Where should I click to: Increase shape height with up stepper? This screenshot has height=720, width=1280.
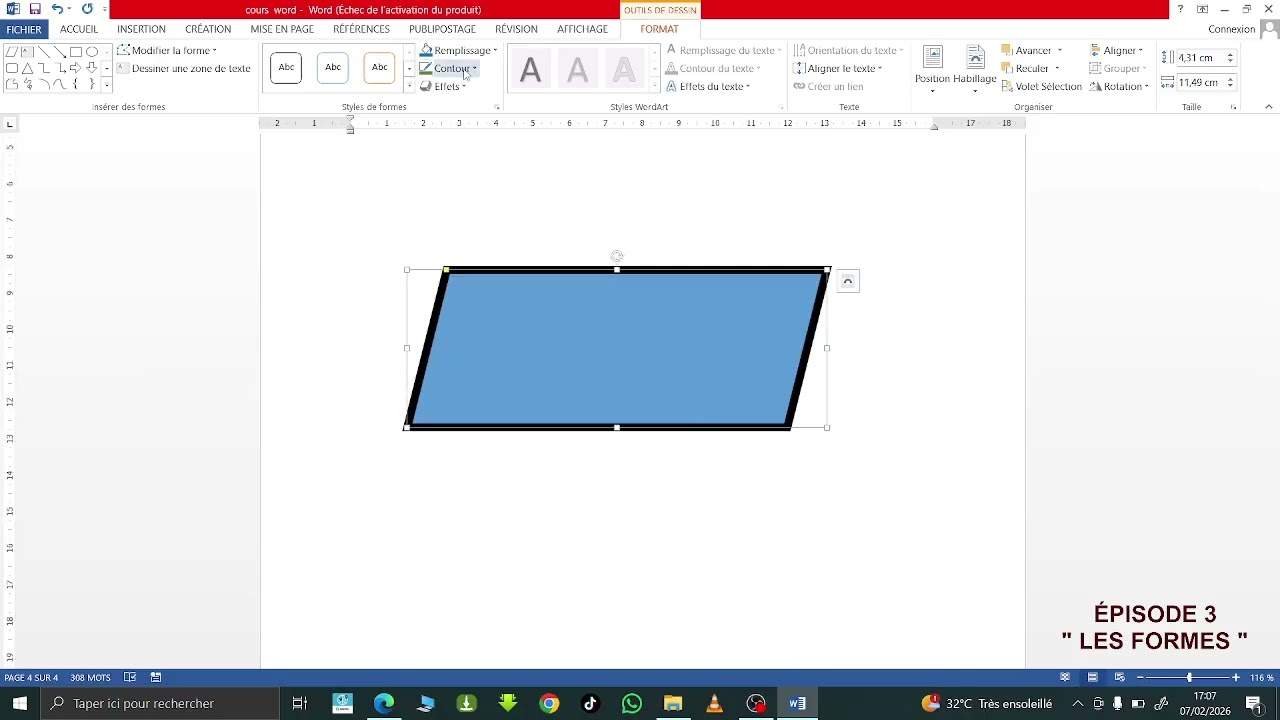(x=1231, y=55)
